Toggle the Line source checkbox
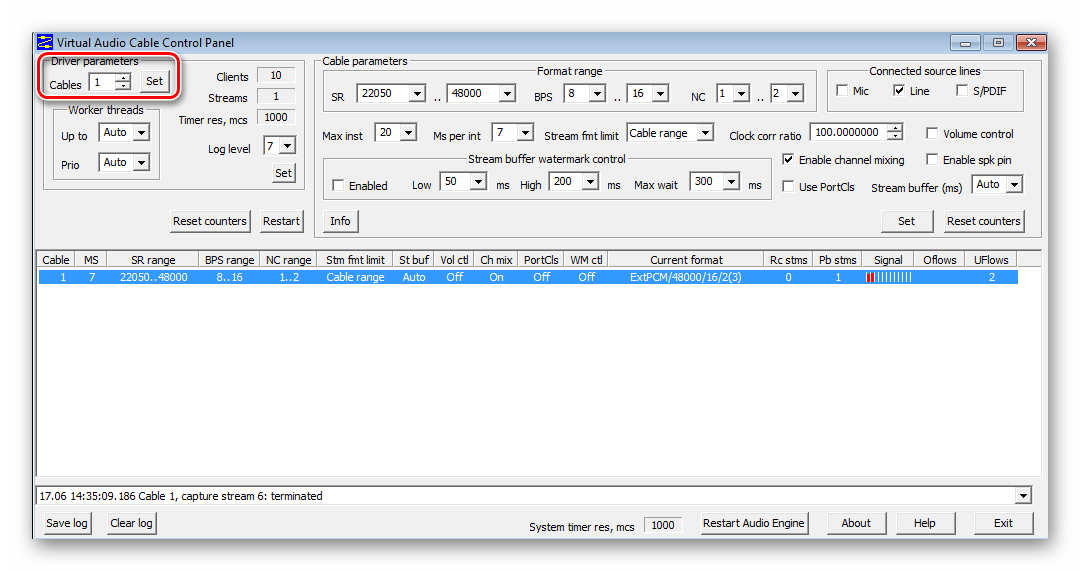This screenshot has width=1080, height=571. (x=899, y=91)
